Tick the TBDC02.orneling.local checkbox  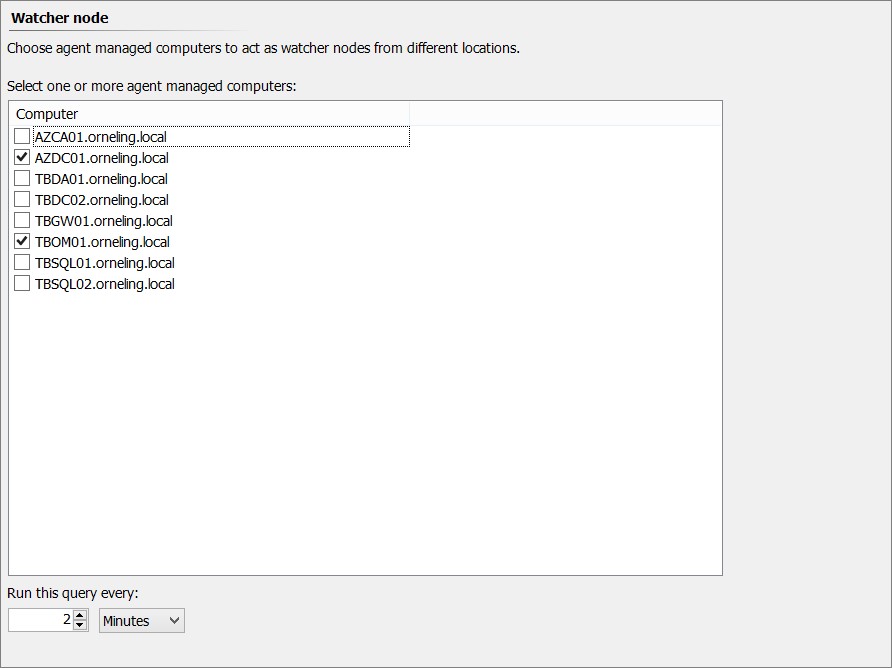click(x=22, y=199)
